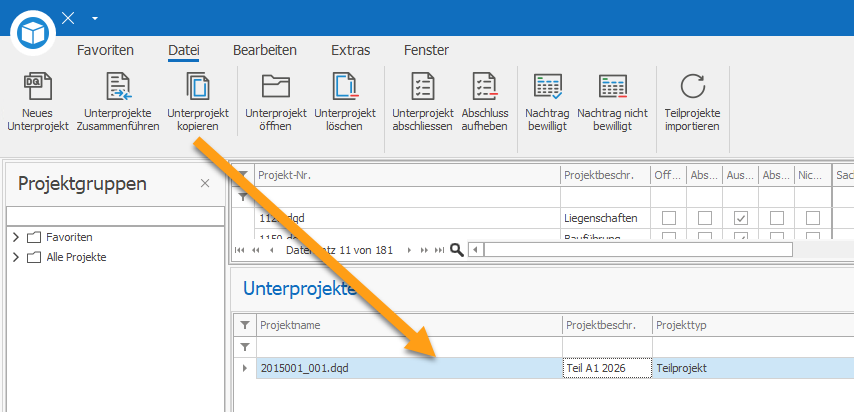Go to previous record in navigator
The image size is (854, 412).
pyautogui.click(x=271, y=250)
